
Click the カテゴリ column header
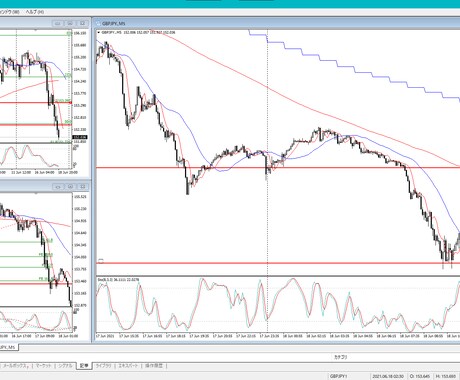(341, 357)
